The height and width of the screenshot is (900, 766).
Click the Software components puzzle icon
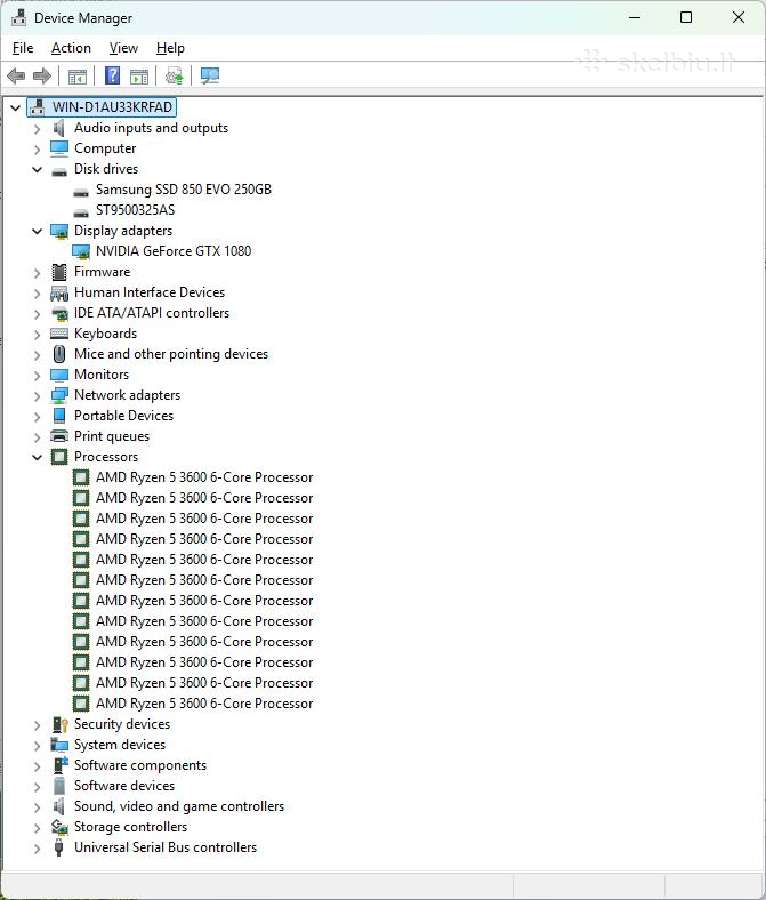[x=60, y=765]
